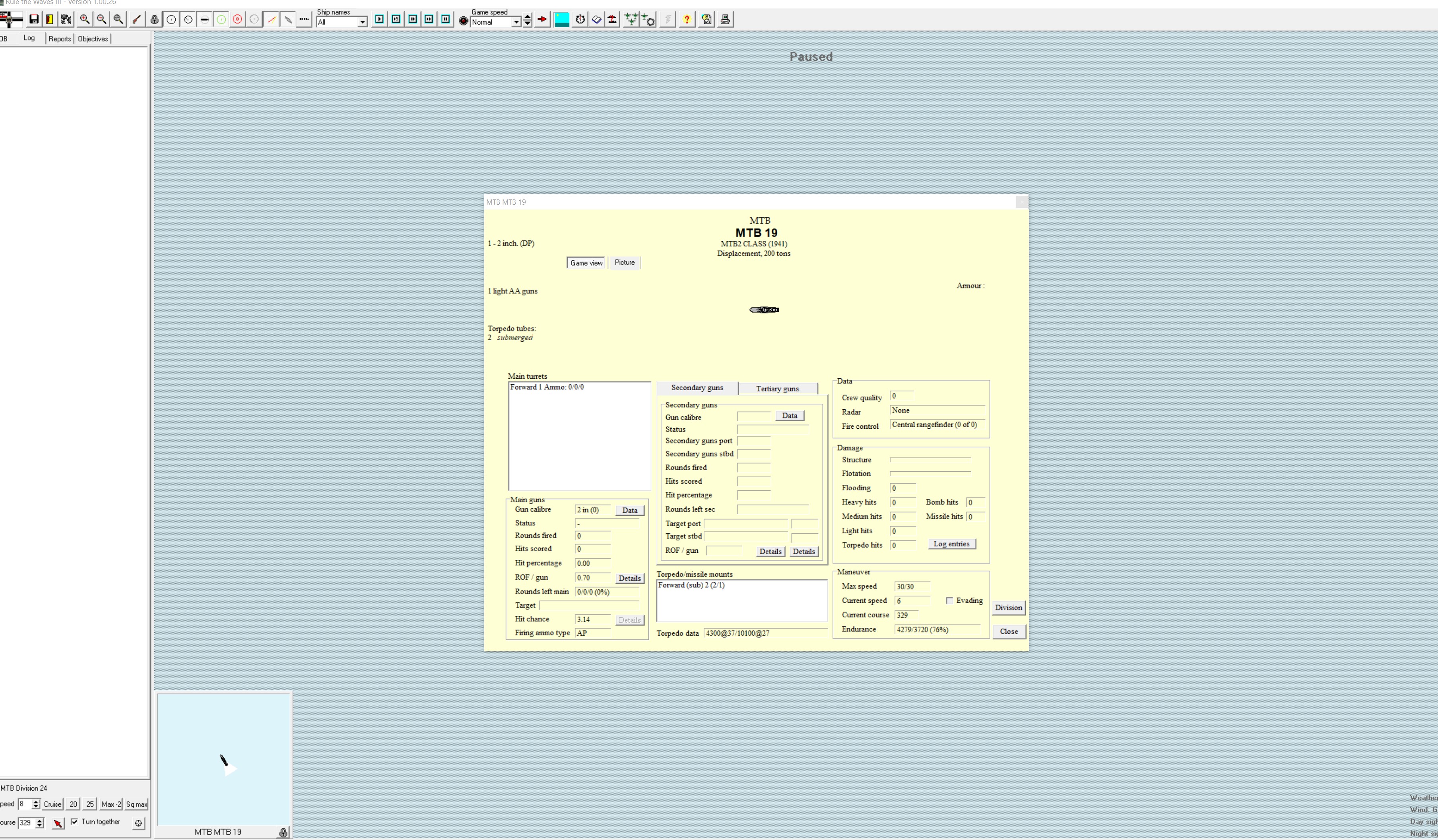Screen dimensions: 1438x840
Task: Click Details button beside ROF / gun 0.70
Action: coord(629,578)
